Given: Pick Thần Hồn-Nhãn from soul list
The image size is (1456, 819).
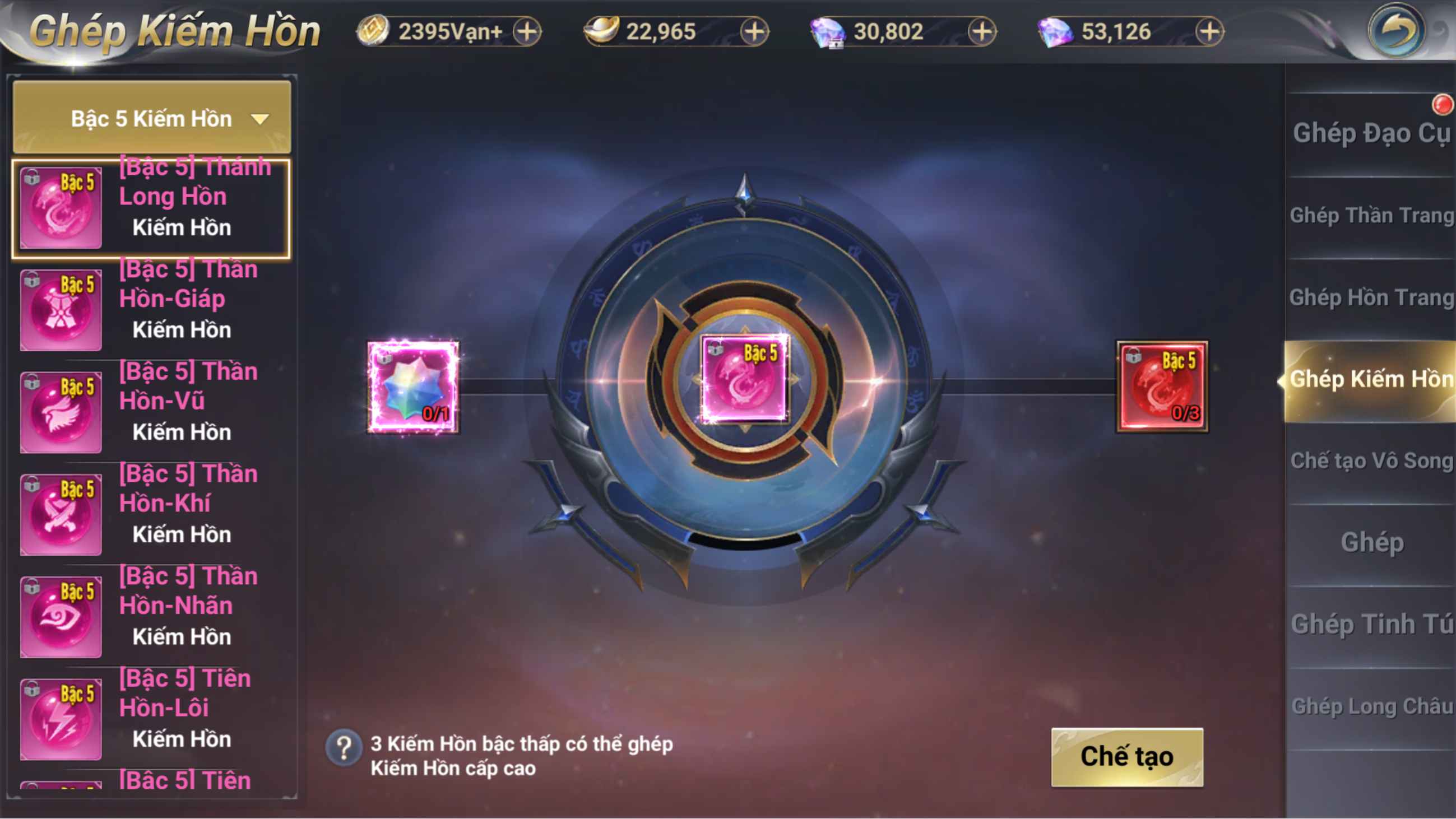Looking at the screenshot, I should click(x=151, y=617).
